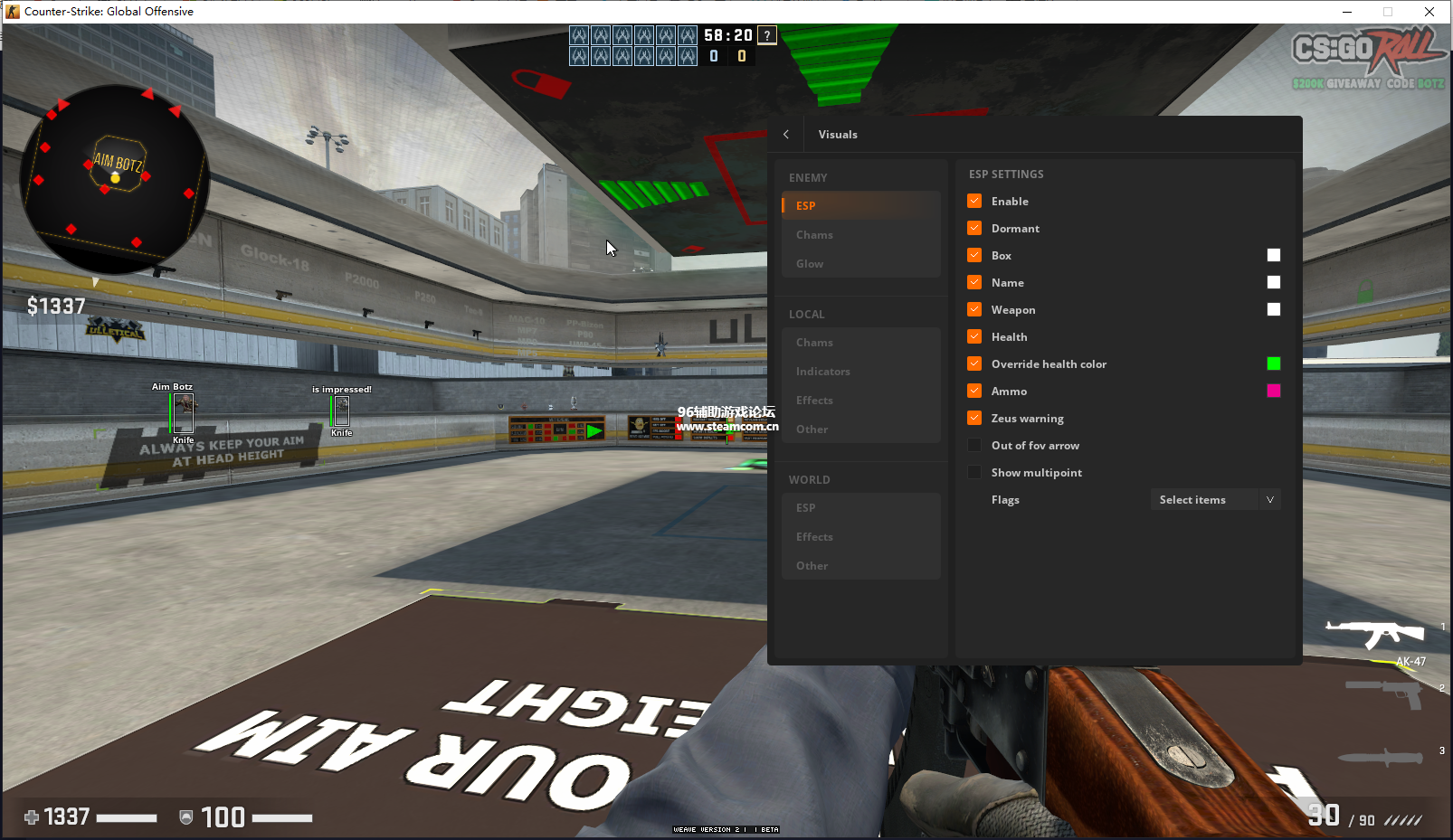Go back using the Visuals back arrow
This screenshot has height=840, width=1453.
click(x=786, y=134)
